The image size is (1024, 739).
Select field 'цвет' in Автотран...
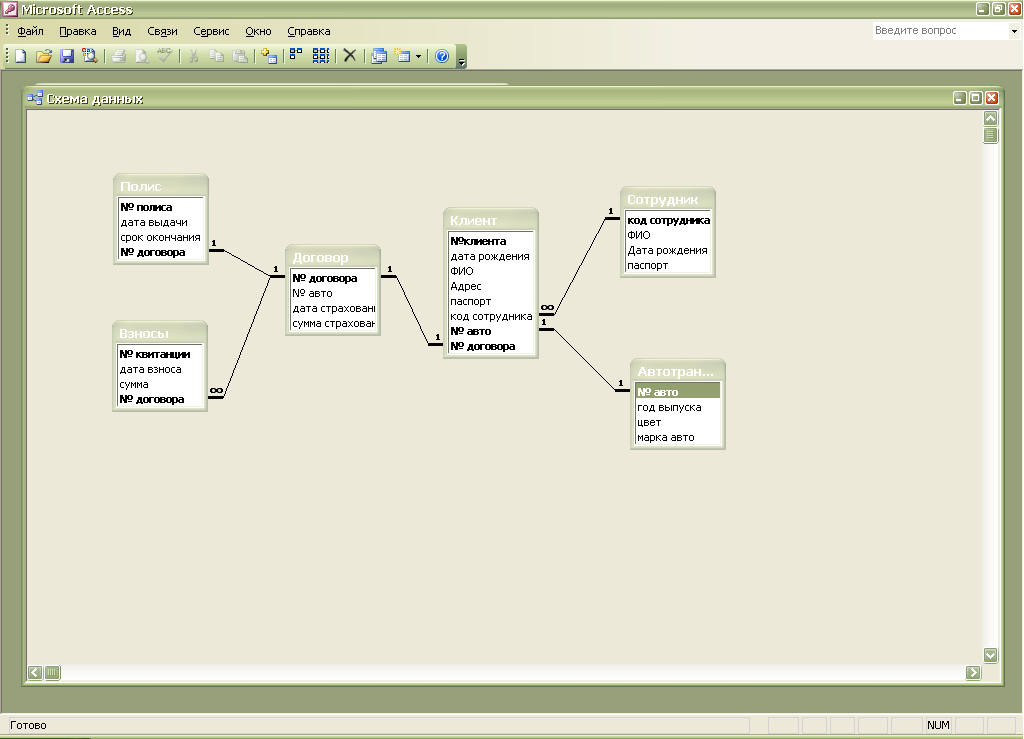(678, 422)
